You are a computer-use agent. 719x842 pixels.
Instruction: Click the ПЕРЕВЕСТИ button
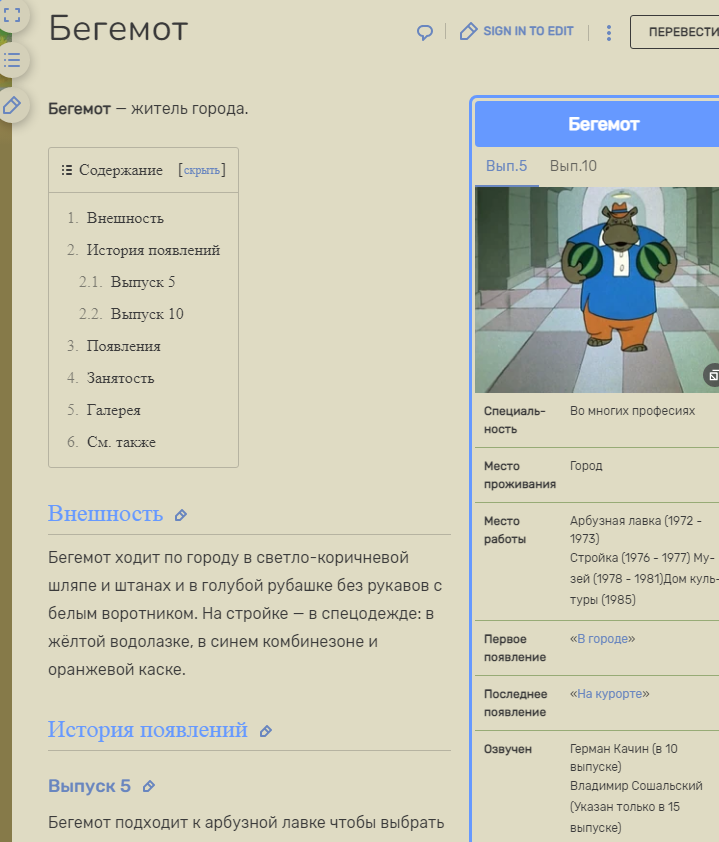pyautogui.click(x=675, y=32)
